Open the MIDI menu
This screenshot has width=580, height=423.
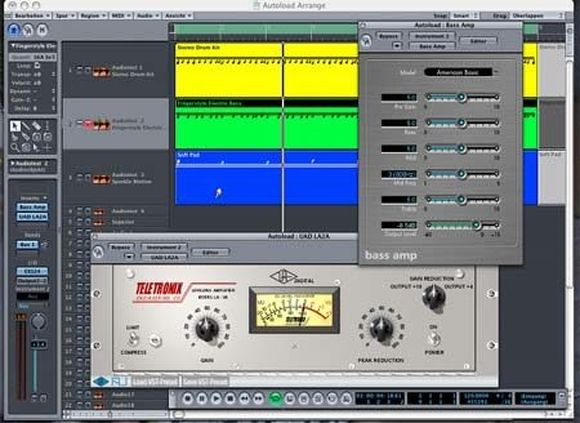pos(121,16)
